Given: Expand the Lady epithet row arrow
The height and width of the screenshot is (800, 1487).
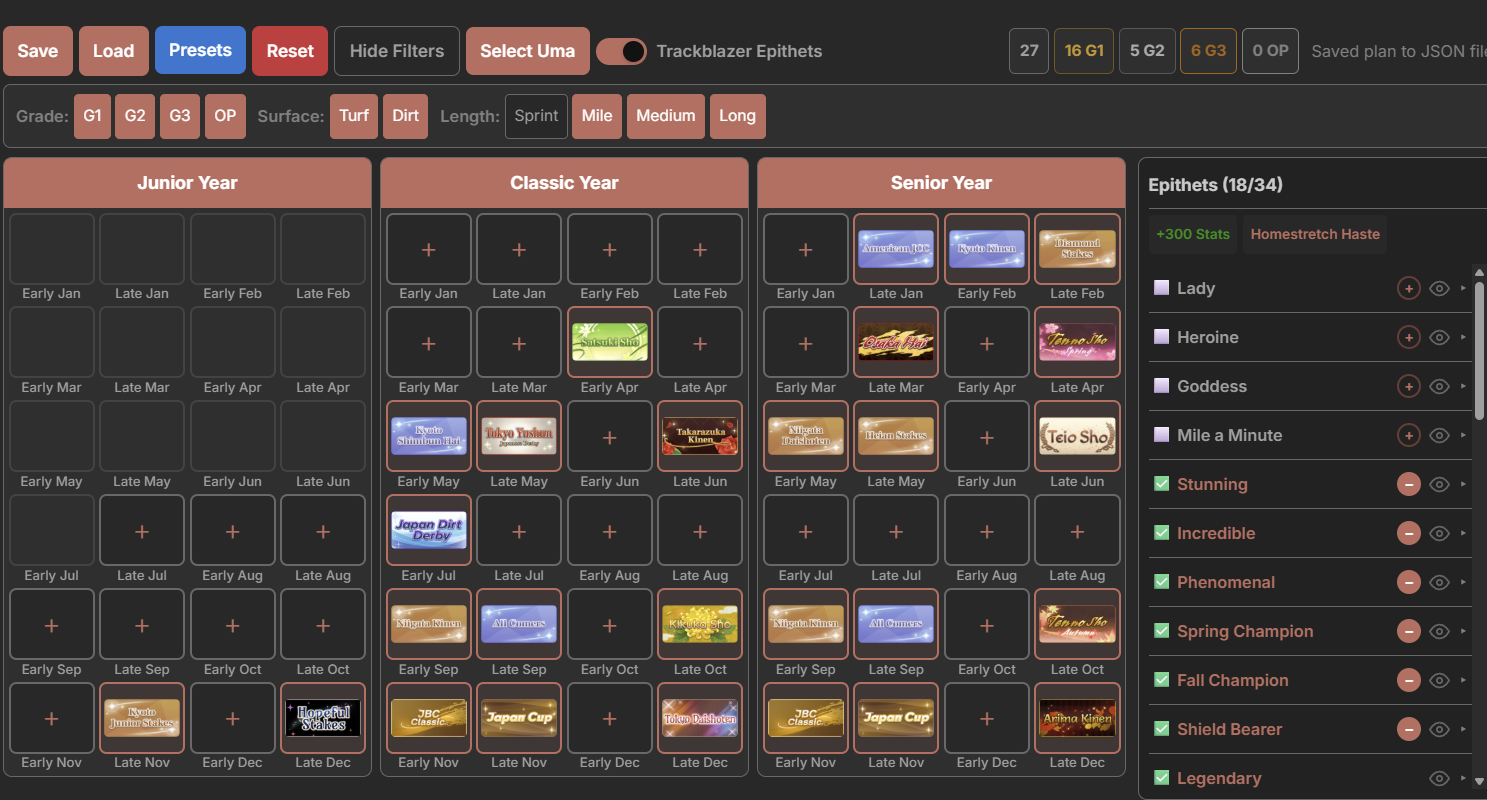Looking at the screenshot, I should tap(1463, 289).
